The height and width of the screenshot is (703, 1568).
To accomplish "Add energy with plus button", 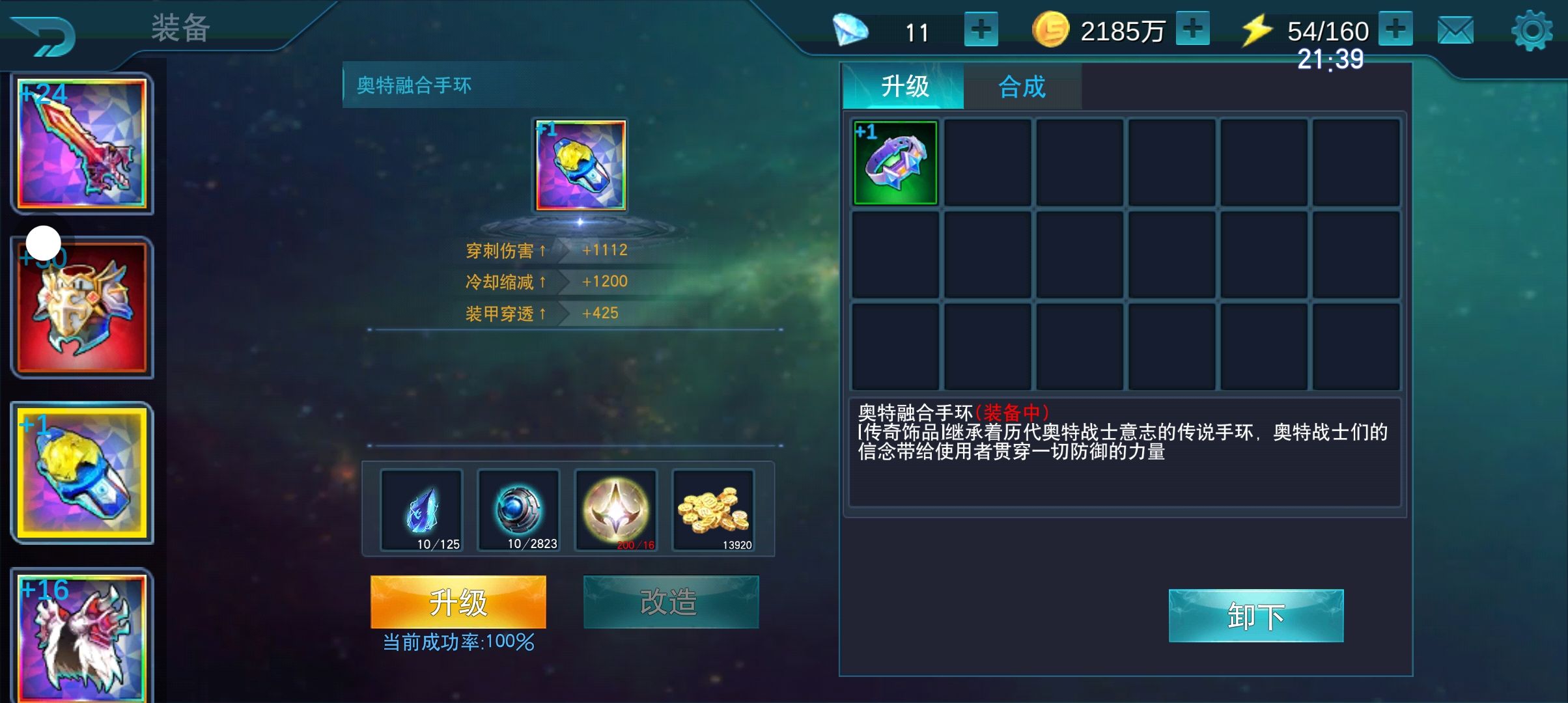I will coord(1395,29).
